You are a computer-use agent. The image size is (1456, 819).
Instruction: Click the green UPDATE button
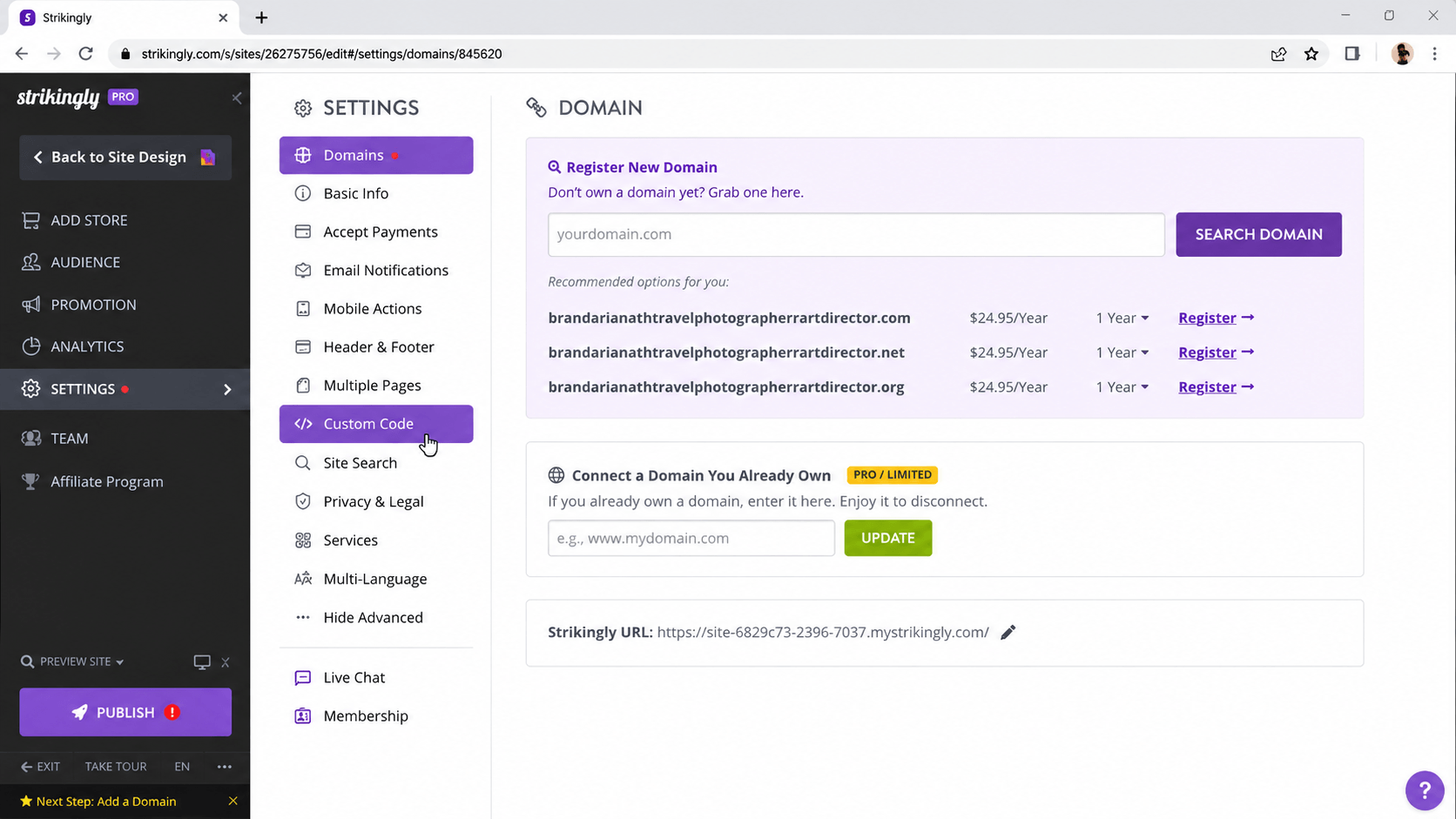[887, 538]
